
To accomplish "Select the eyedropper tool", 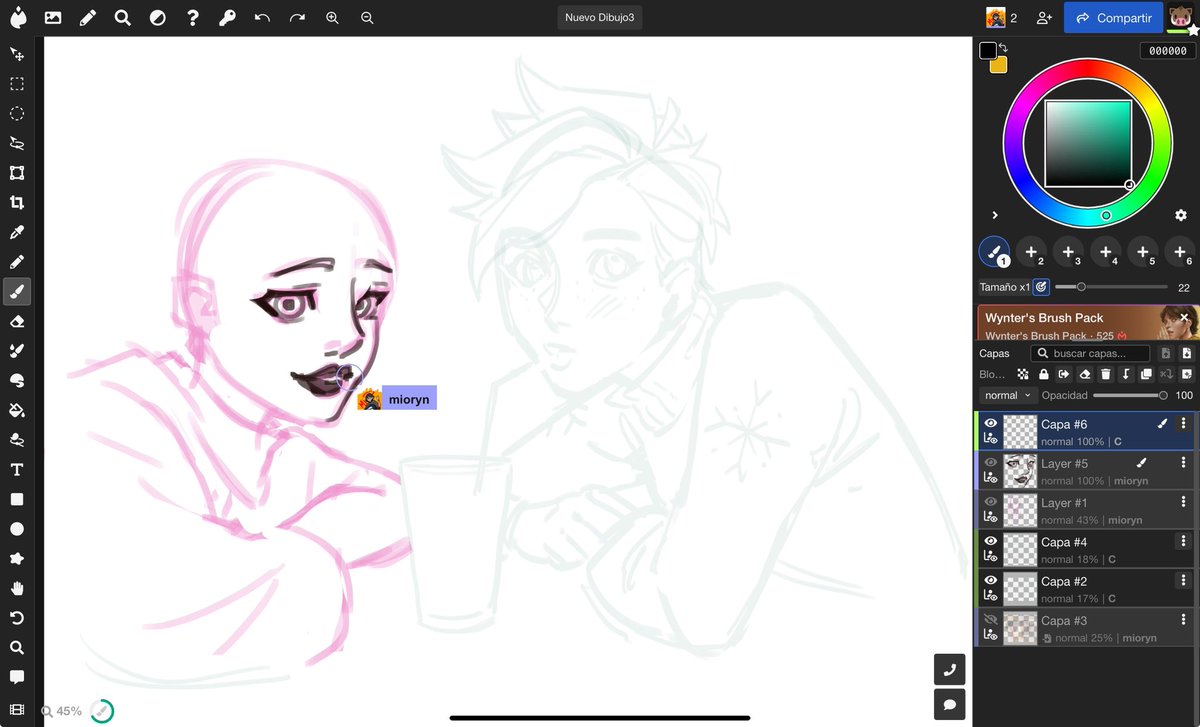I will point(17,232).
